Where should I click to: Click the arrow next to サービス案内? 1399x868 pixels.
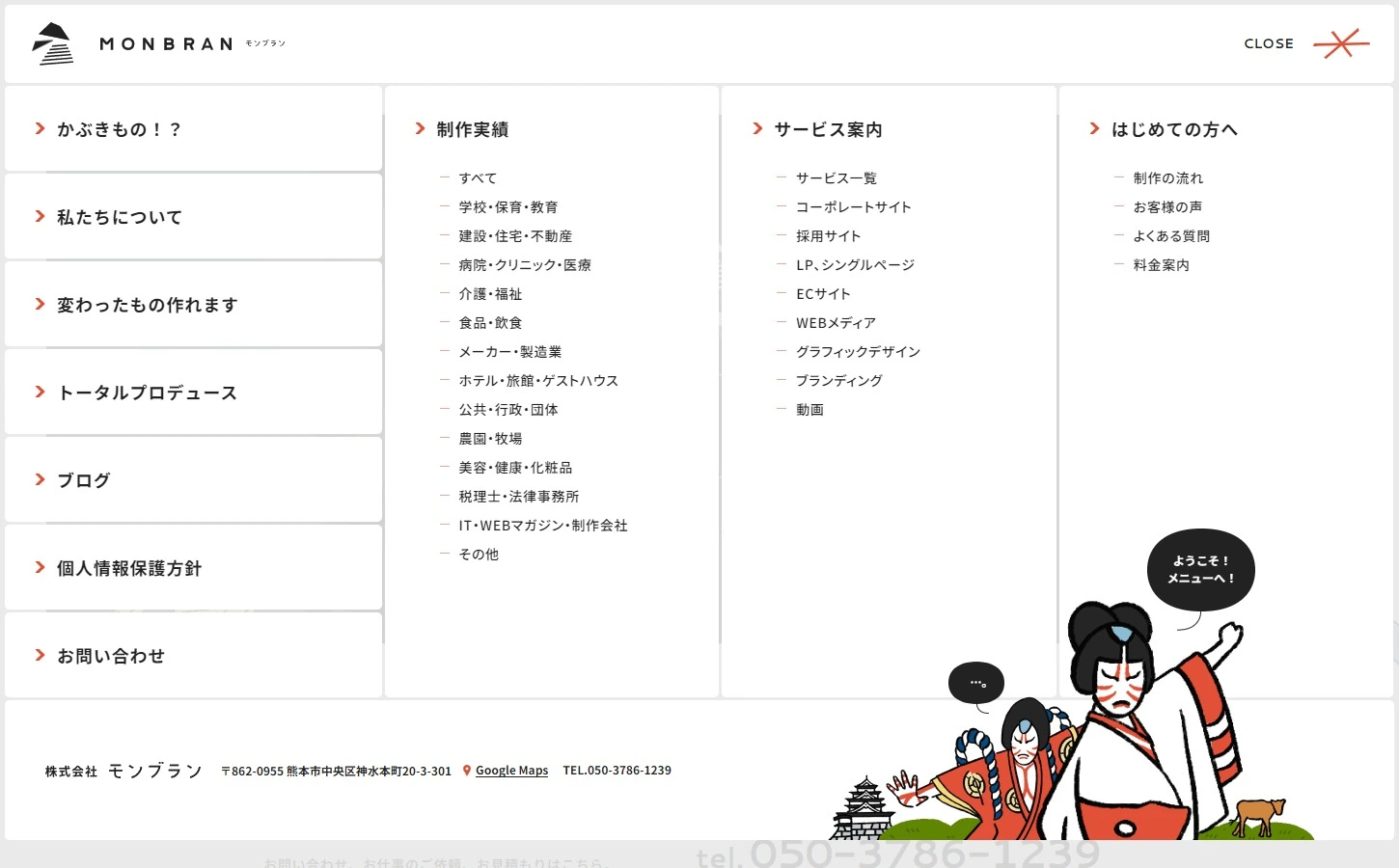pos(757,129)
